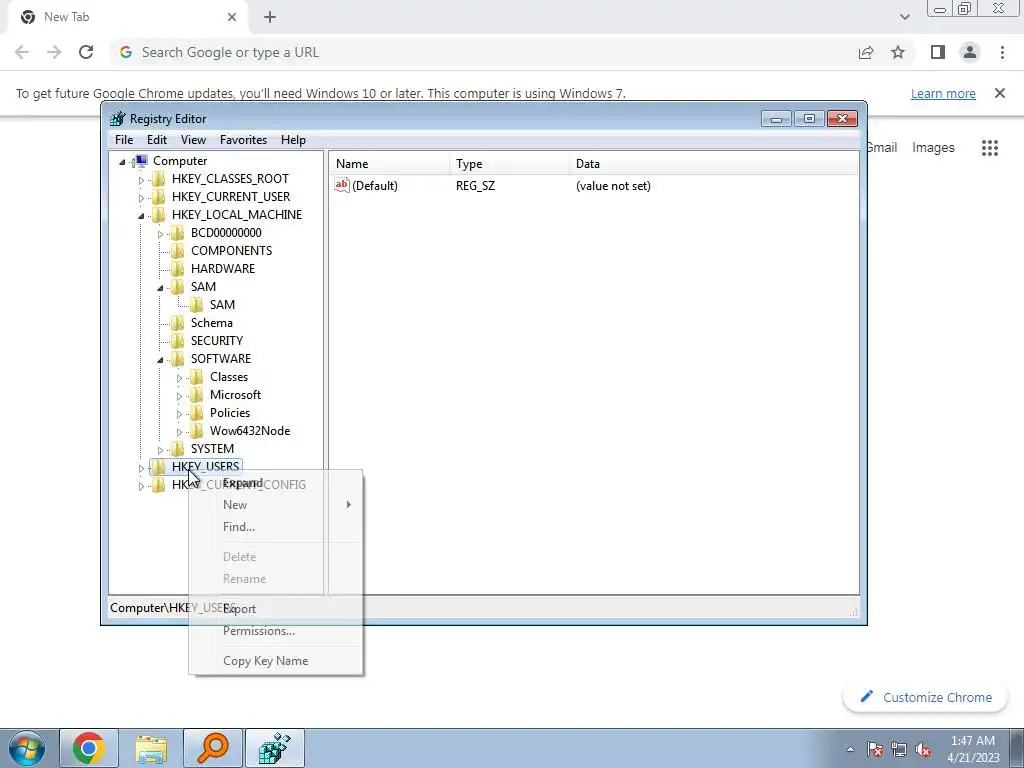Viewport: 1024px width, 768px height.
Task: Expand the HKEY_CURRENT_USER node arrow
Action: [x=141, y=197]
